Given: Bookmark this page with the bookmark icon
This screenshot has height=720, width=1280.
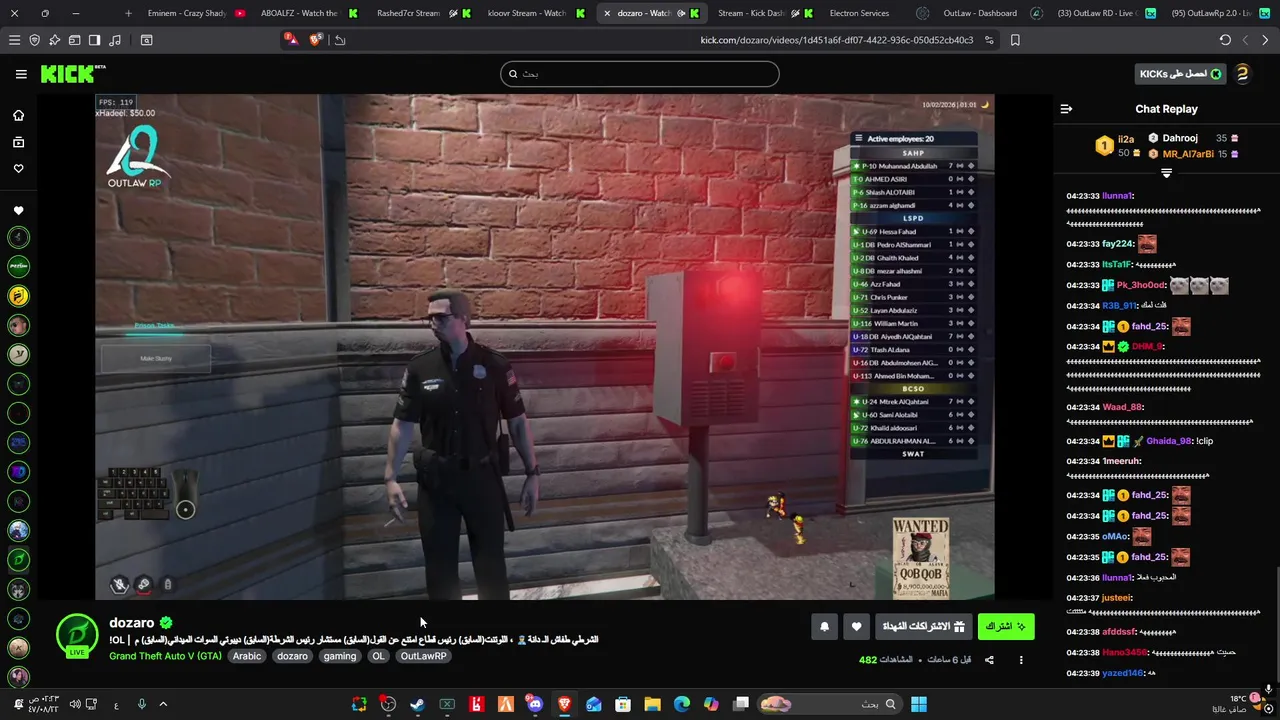Looking at the screenshot, I should coord(1015,40).
